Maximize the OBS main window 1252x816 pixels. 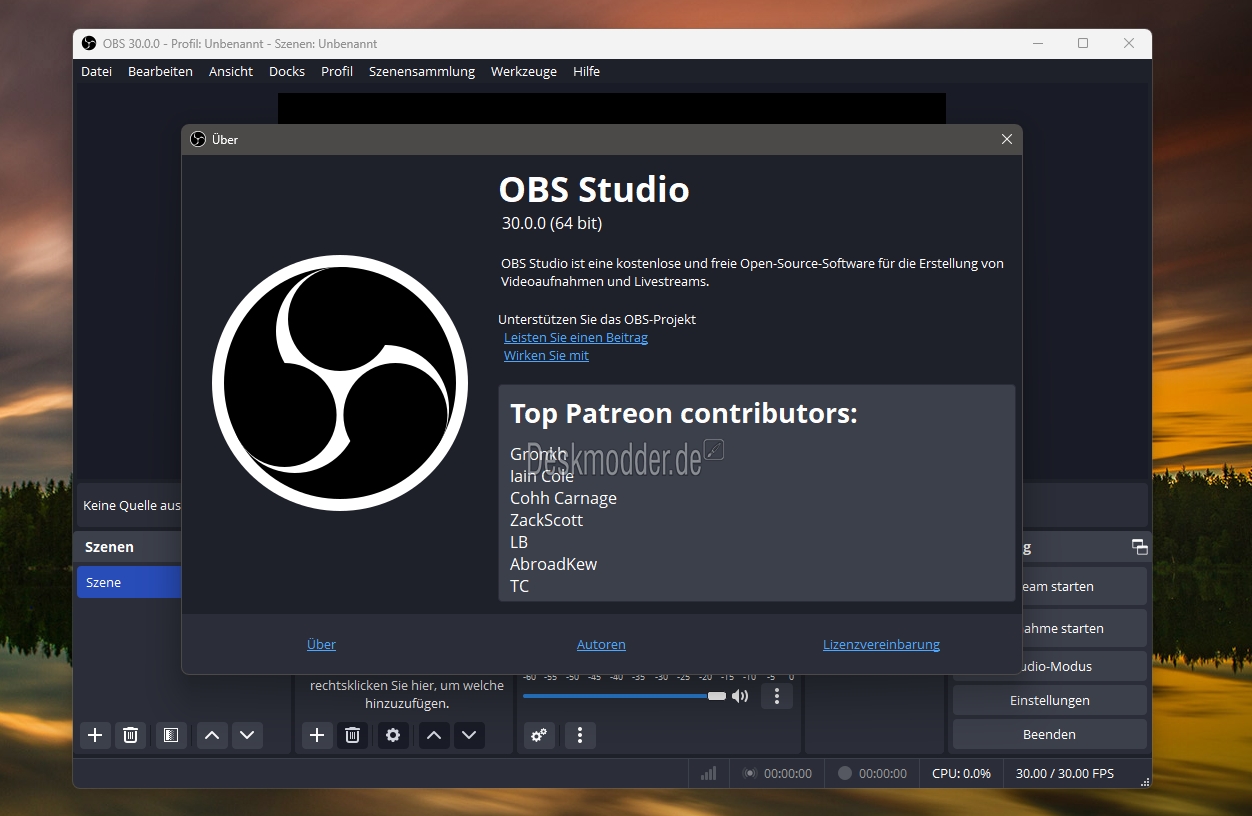pos(1083,44)
